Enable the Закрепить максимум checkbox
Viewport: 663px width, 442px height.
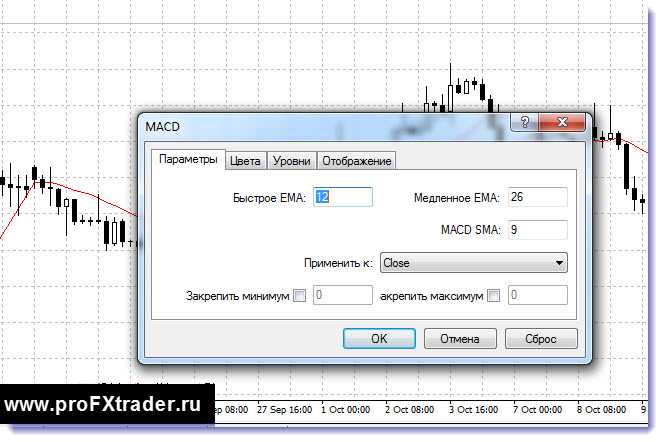(x=493, y=295)
